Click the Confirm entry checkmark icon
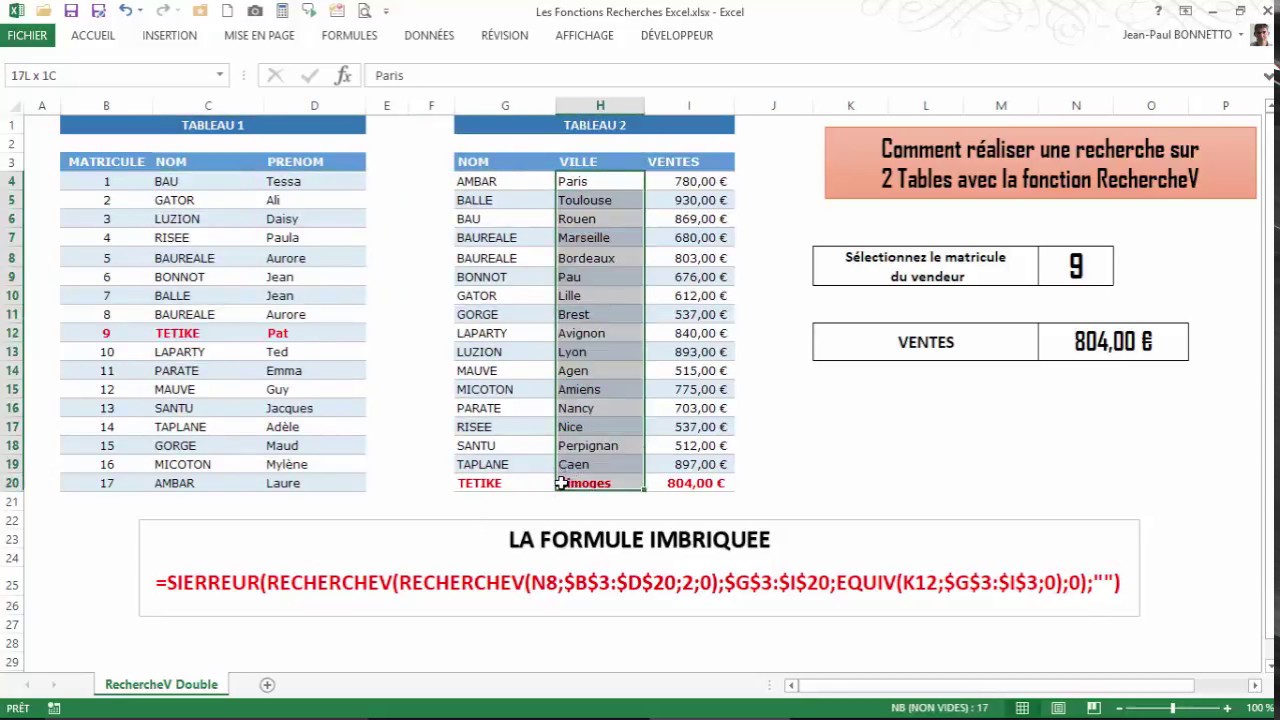 (x=309, y=75)
